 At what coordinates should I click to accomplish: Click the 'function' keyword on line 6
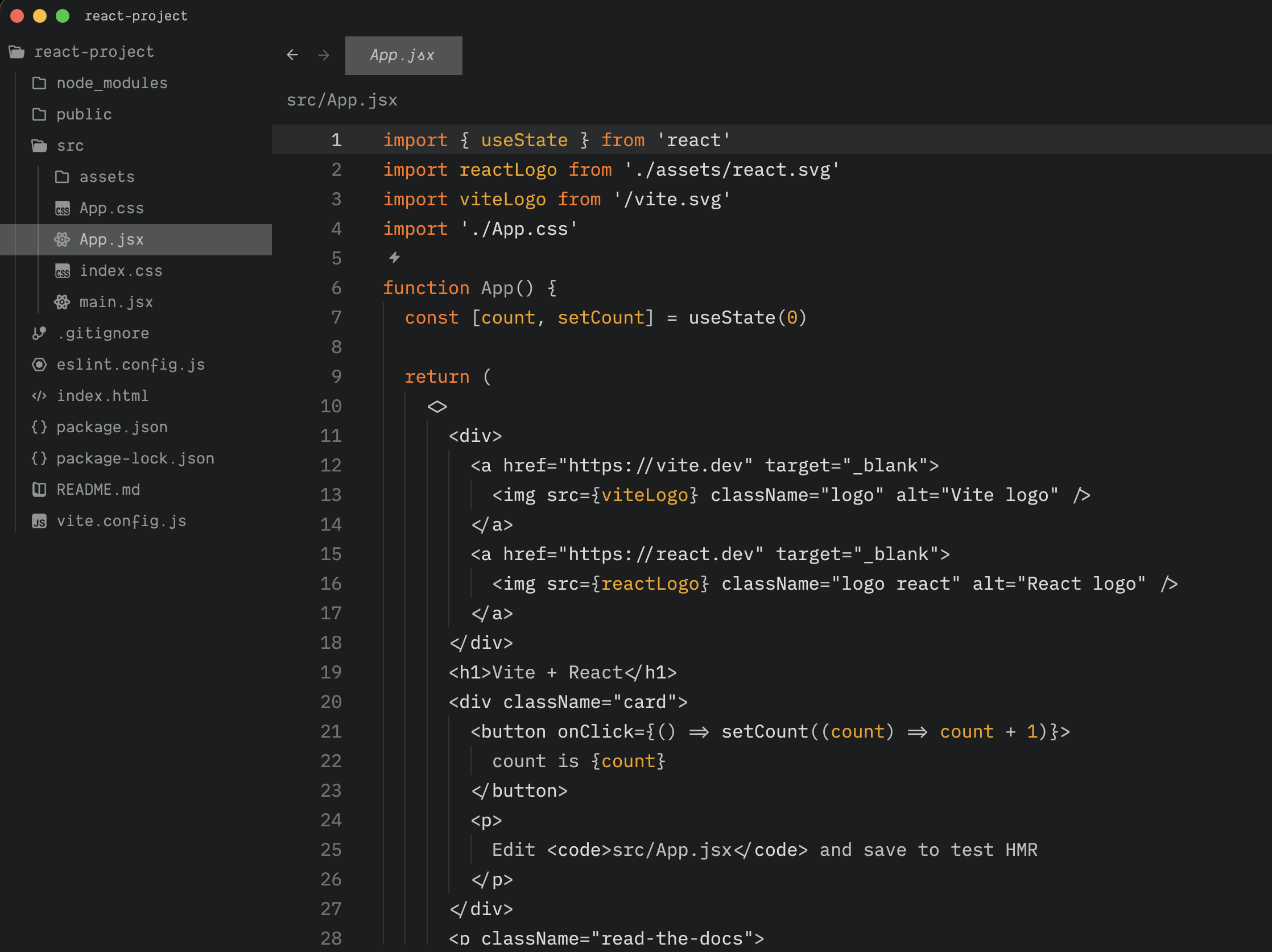click(x=426, y=287)
